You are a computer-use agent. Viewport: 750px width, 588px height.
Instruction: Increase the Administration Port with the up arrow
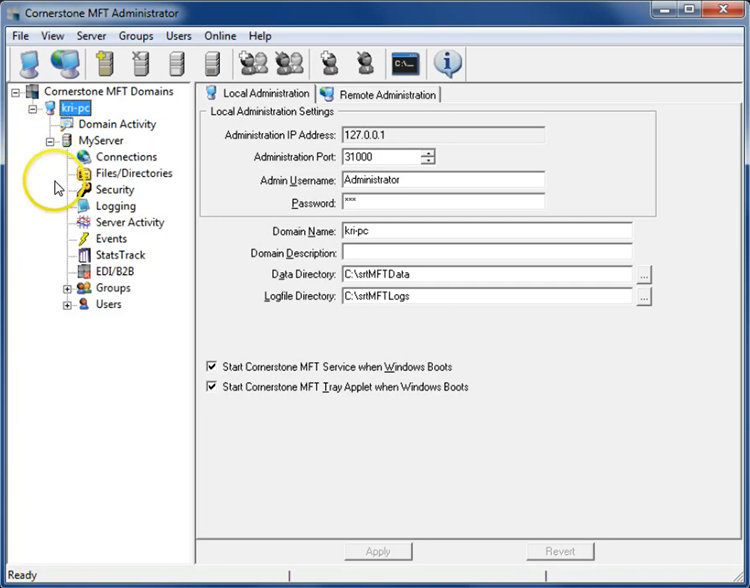[428, 153]
